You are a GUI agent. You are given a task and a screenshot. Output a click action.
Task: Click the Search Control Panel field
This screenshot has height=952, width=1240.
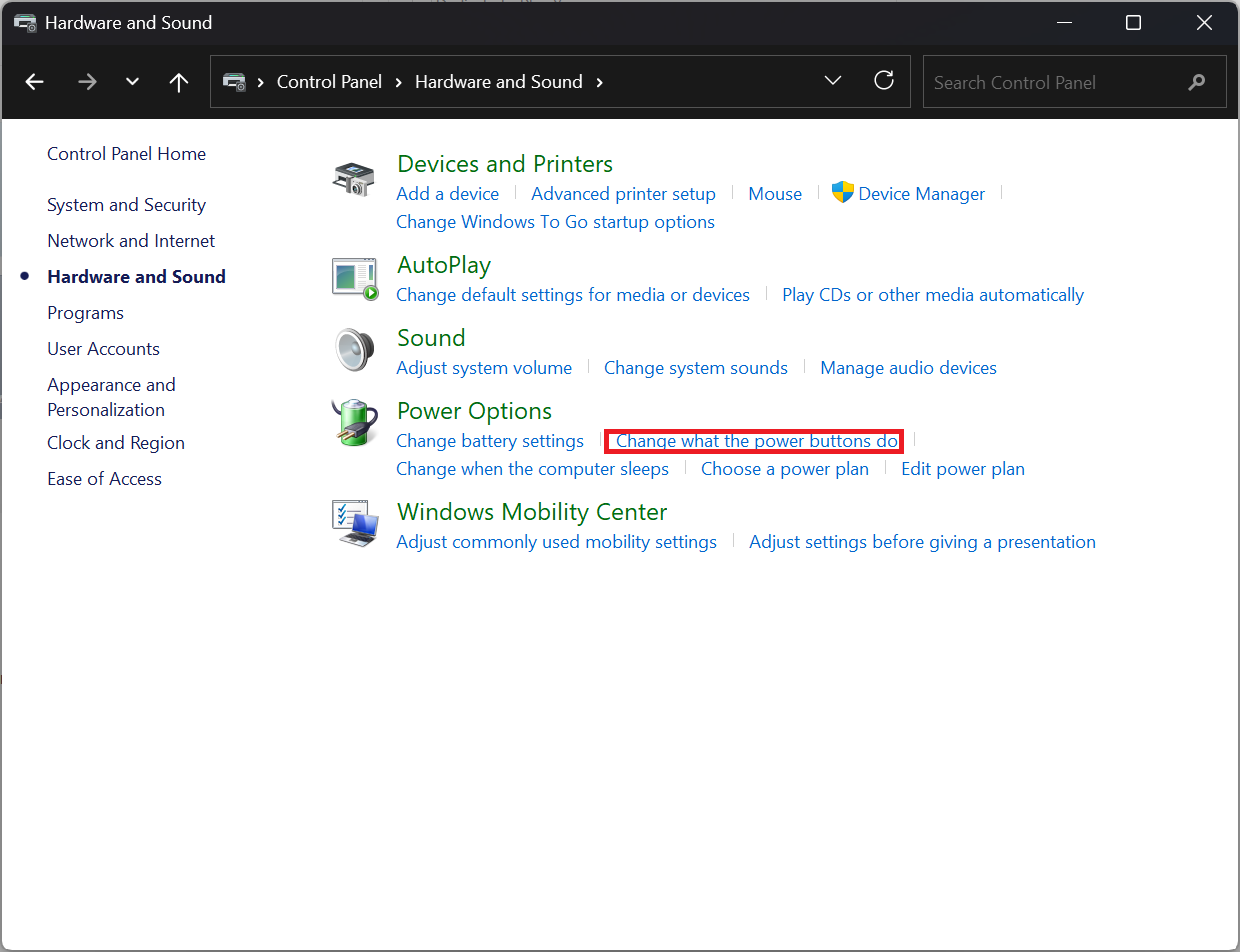(x=1074, y=82)
